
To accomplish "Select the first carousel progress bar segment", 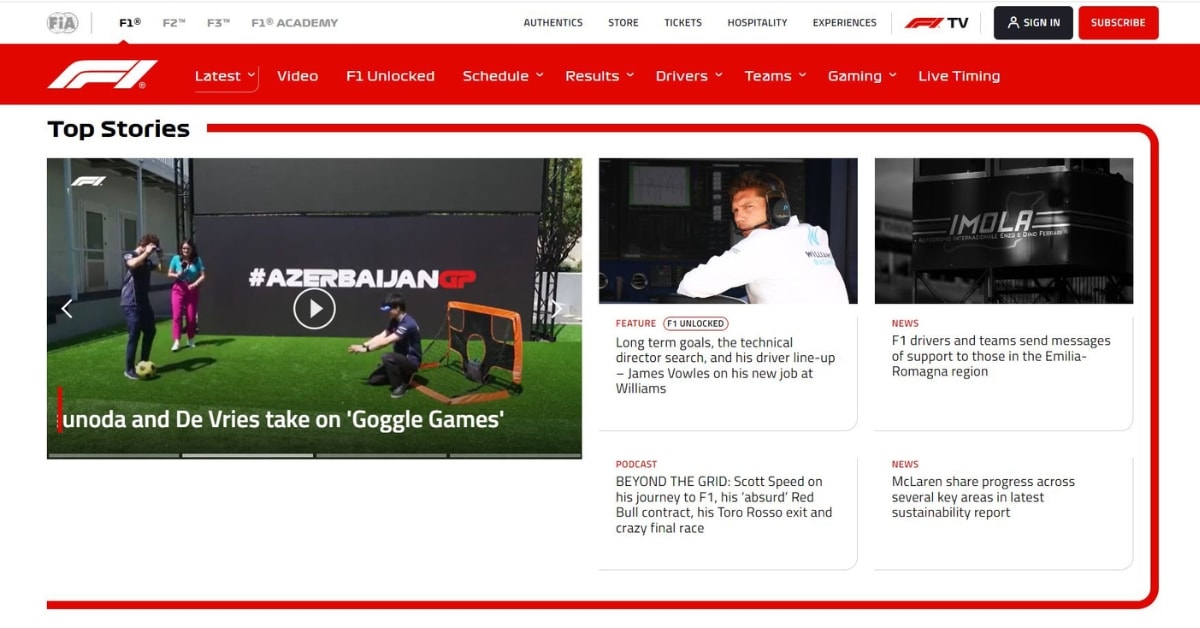I will (x=113, y=455).
